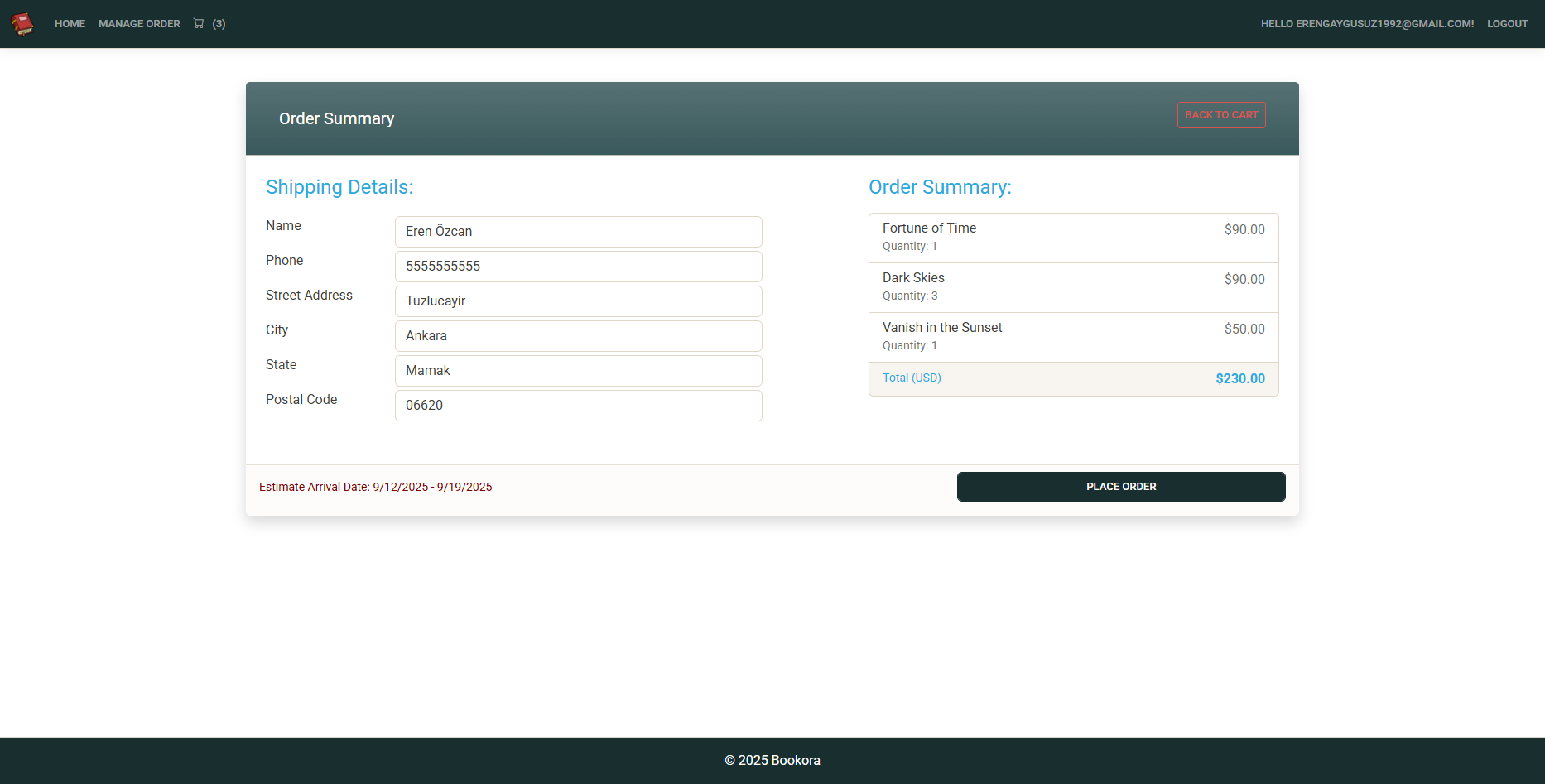Click the Back to Cart button

pos(1221,115)
